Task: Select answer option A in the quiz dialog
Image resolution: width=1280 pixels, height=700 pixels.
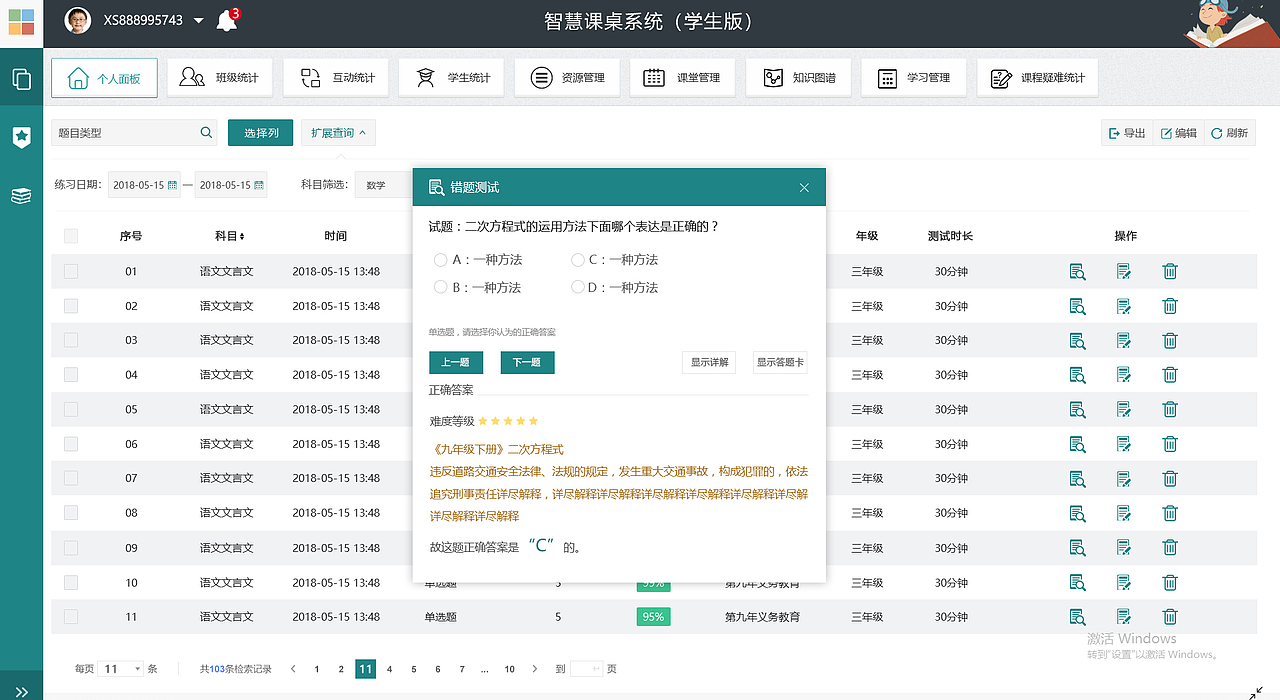Action: click(440, 260)
